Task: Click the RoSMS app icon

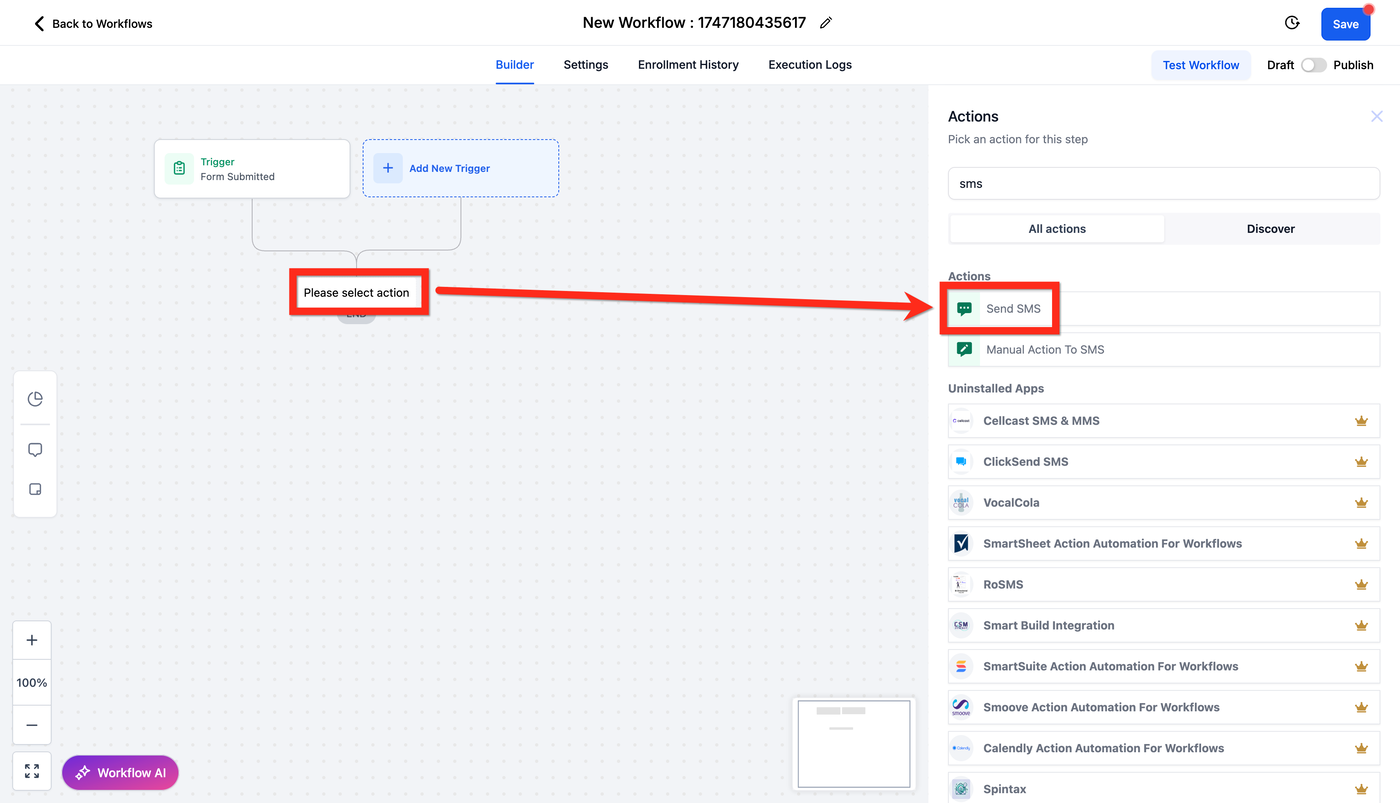Action: pyautogui.click(x=961, y=585)
